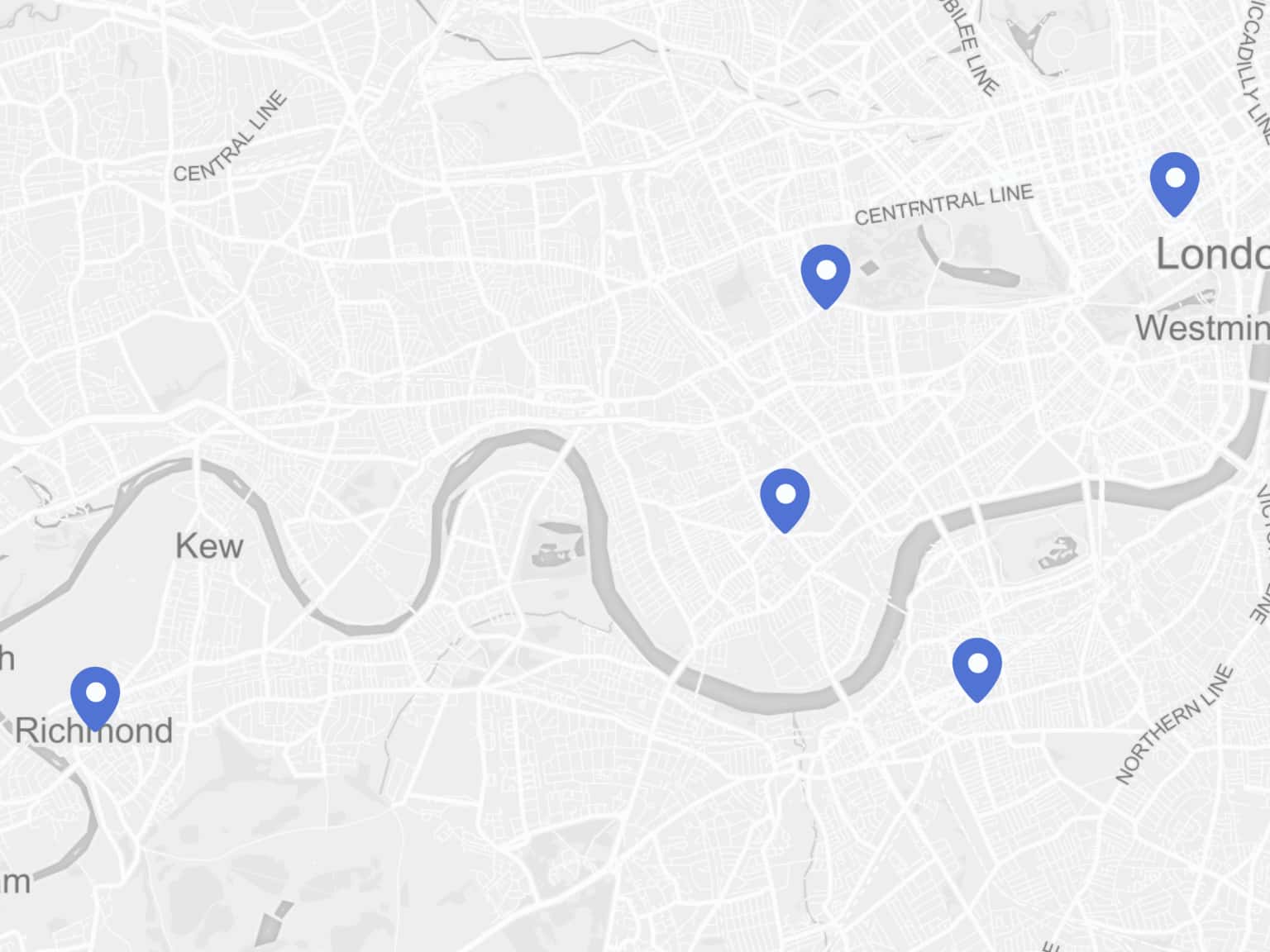Select the Northern Line label
Image resolution: width=1270 pixels, height=952 pixels.
click(x=1173, y=725)
